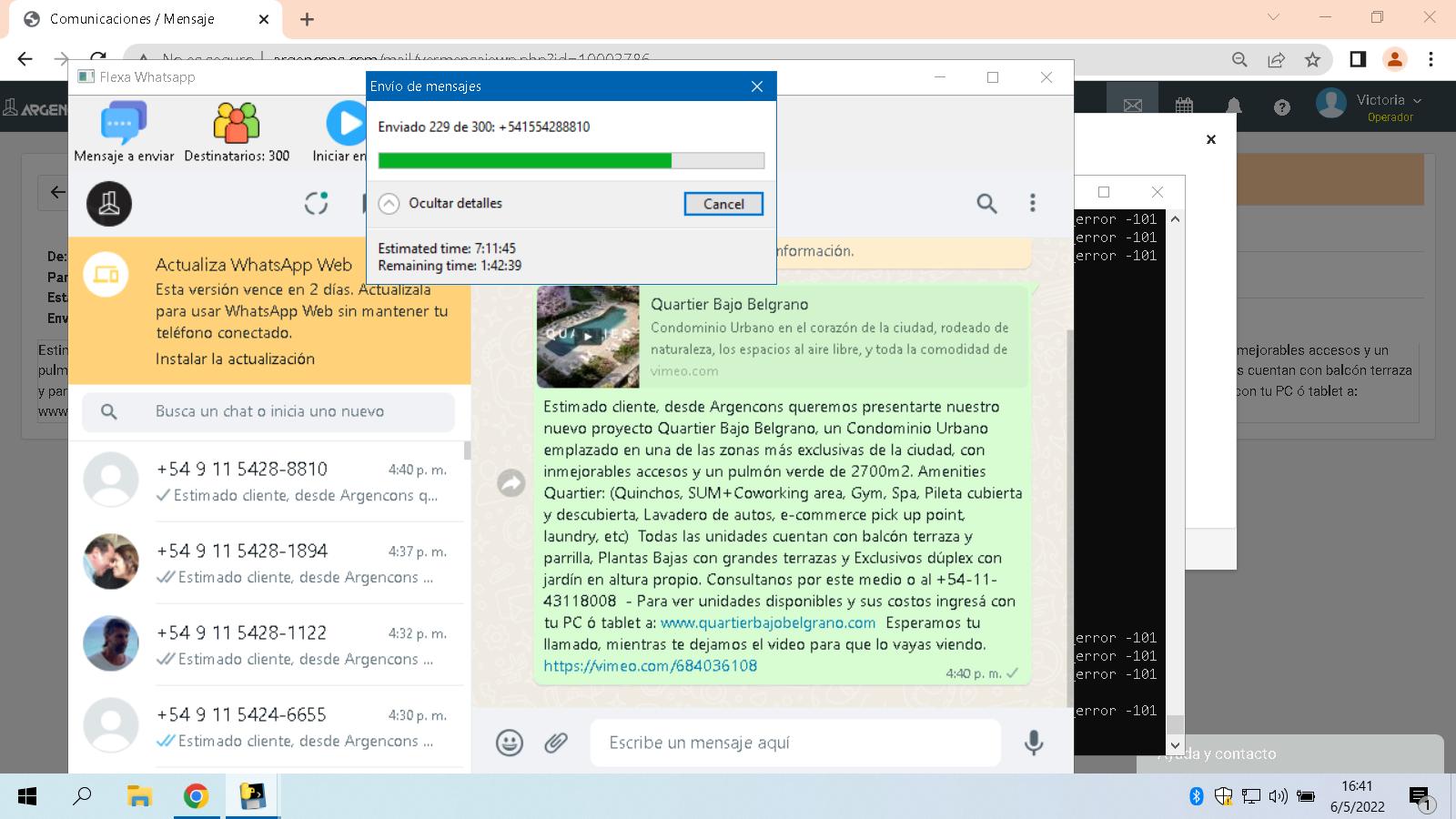Click the chat list scrollbar thumb
The width and height of the screenshot is (1456, 819).
tap(468, 450)
